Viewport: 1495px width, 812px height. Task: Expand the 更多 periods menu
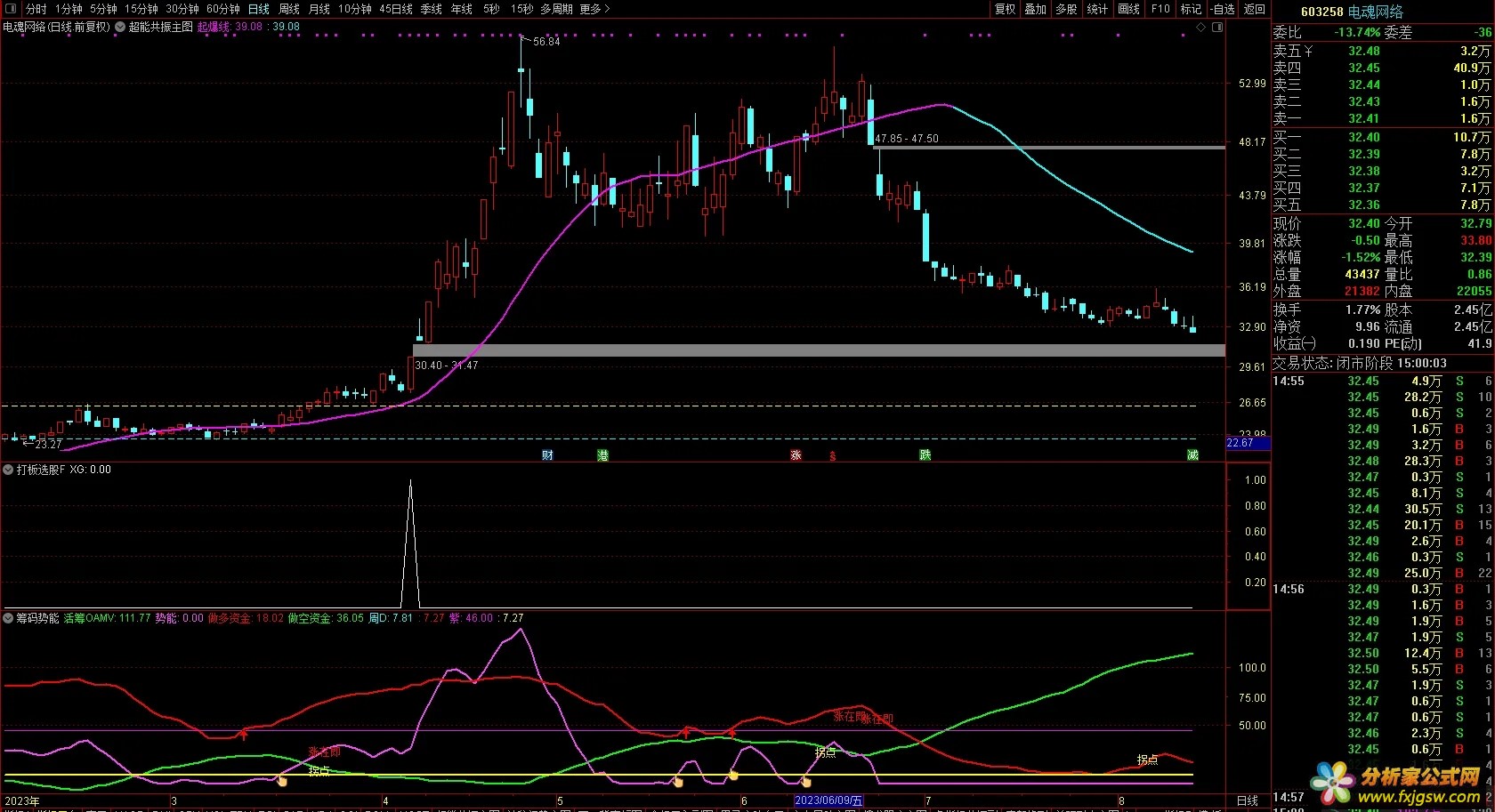[x=594, y=9]
